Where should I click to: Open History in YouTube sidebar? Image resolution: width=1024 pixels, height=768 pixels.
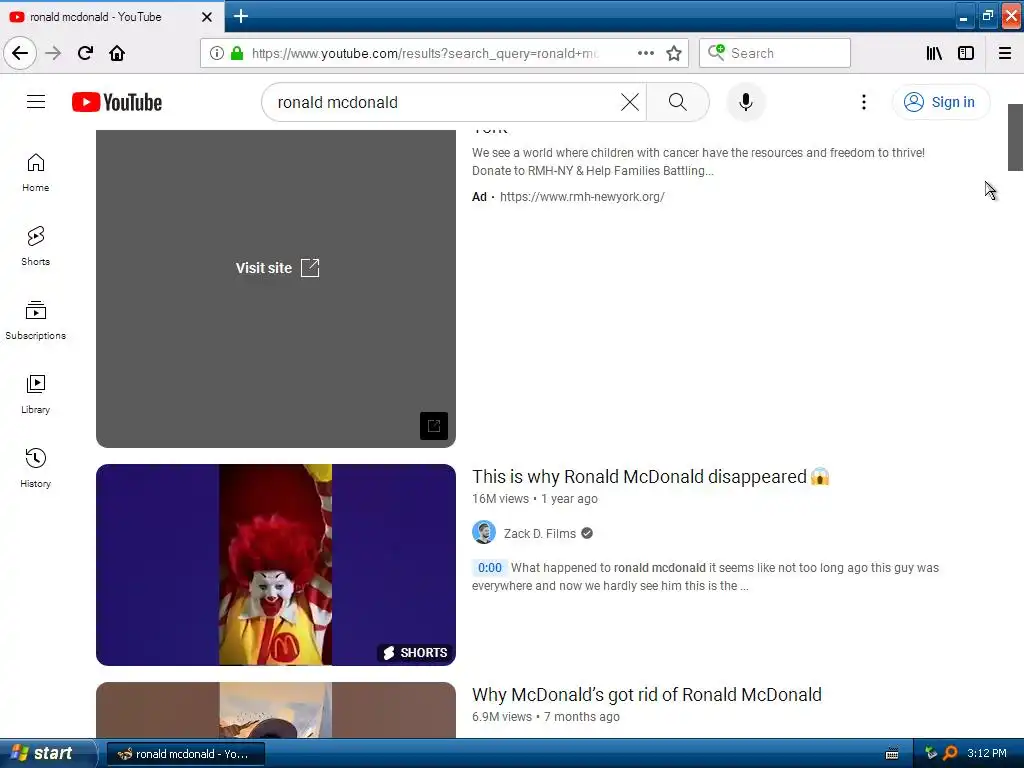35,468
